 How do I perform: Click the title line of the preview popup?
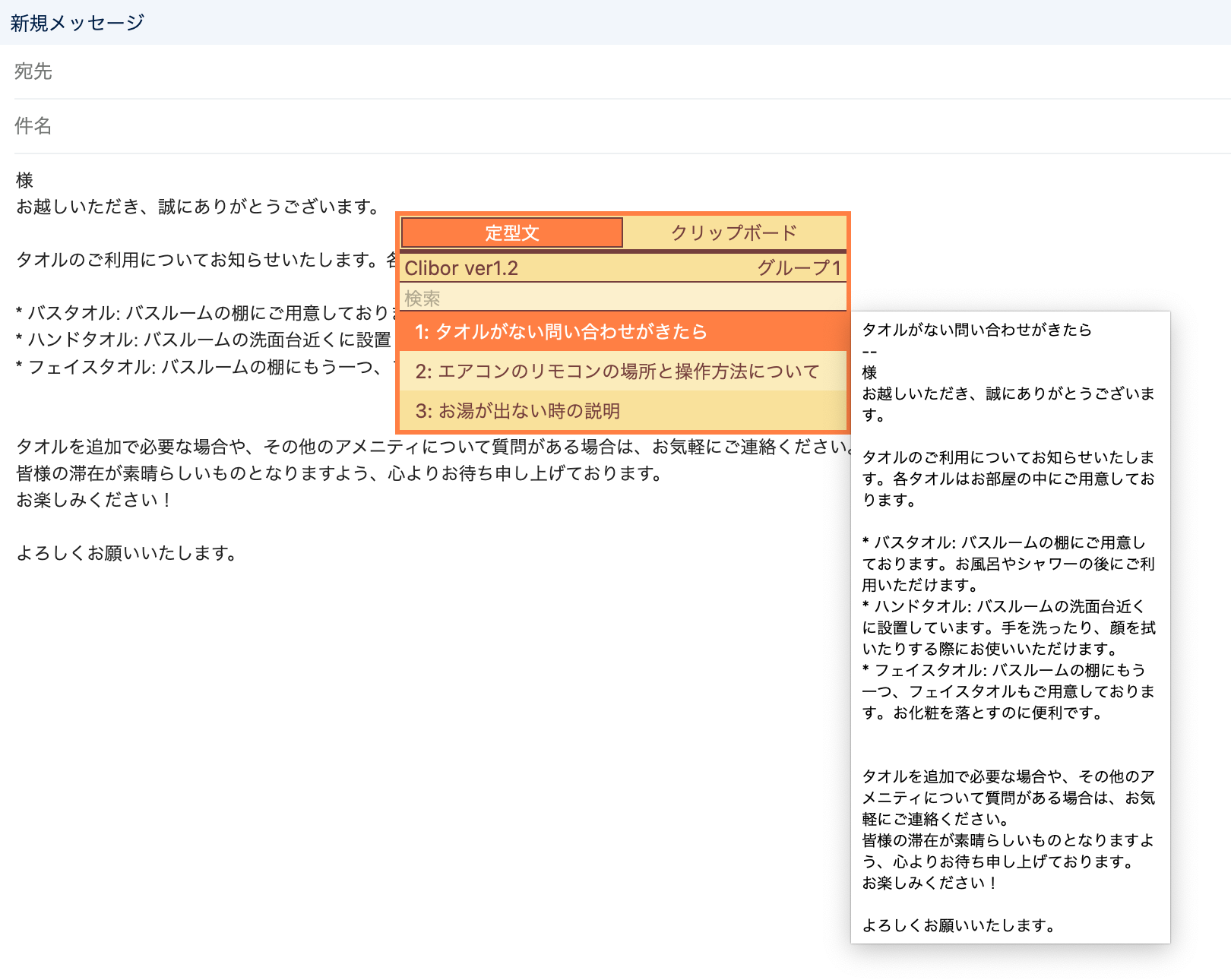point(976,330)
